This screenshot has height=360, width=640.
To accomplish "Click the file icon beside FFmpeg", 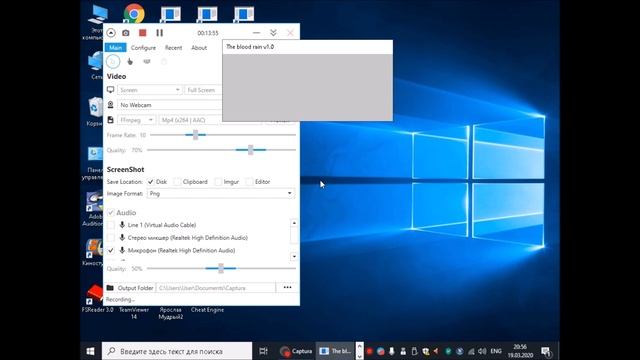I will (111, 120).
